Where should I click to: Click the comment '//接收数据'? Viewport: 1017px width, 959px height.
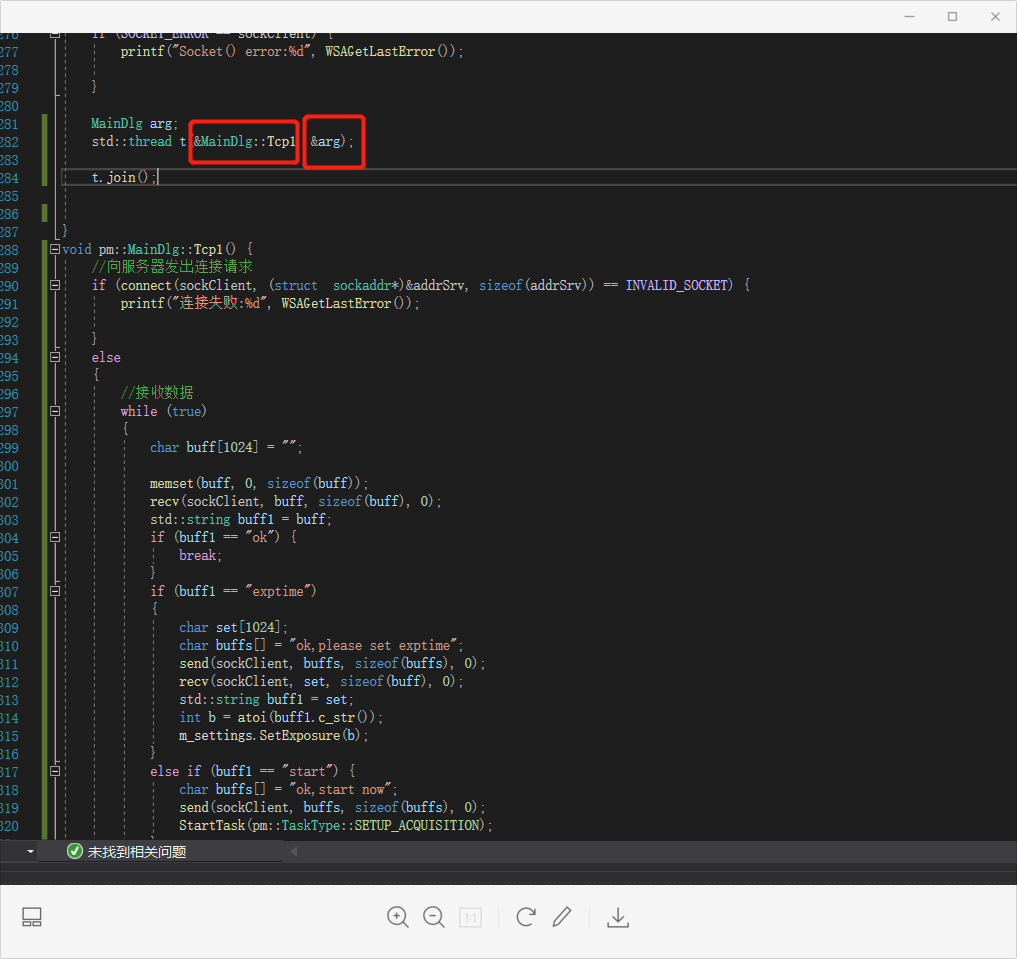click(156, 392)
